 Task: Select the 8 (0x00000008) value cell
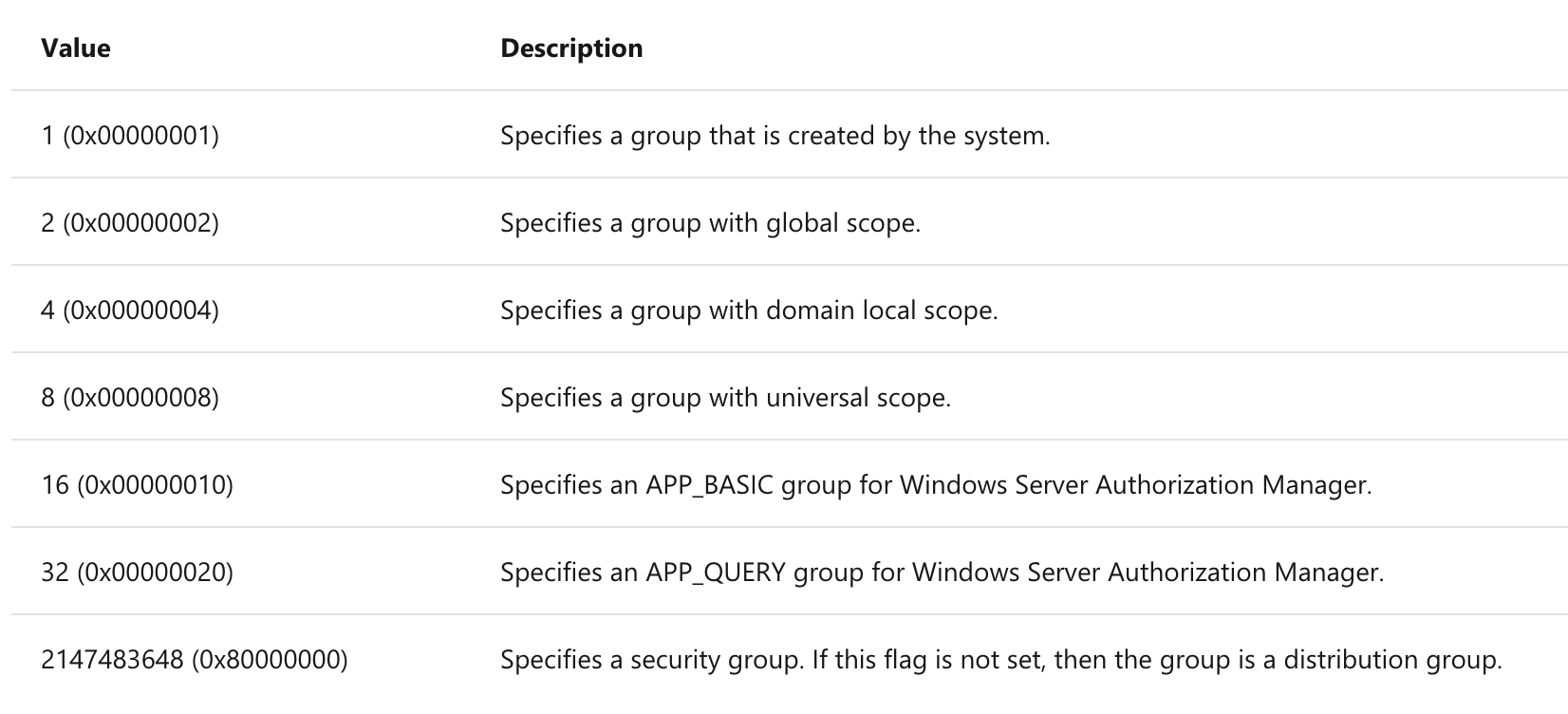coord(130,398)
